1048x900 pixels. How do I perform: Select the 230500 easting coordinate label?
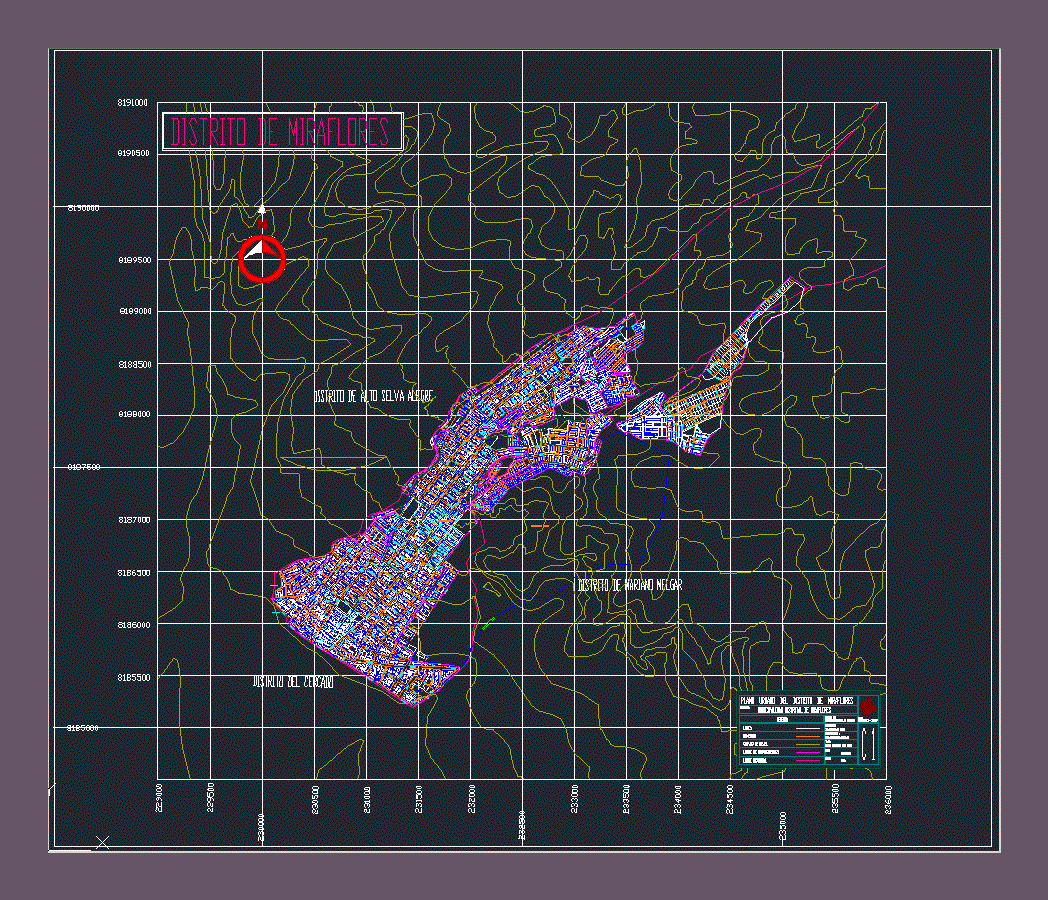click(x=315, y=800)
